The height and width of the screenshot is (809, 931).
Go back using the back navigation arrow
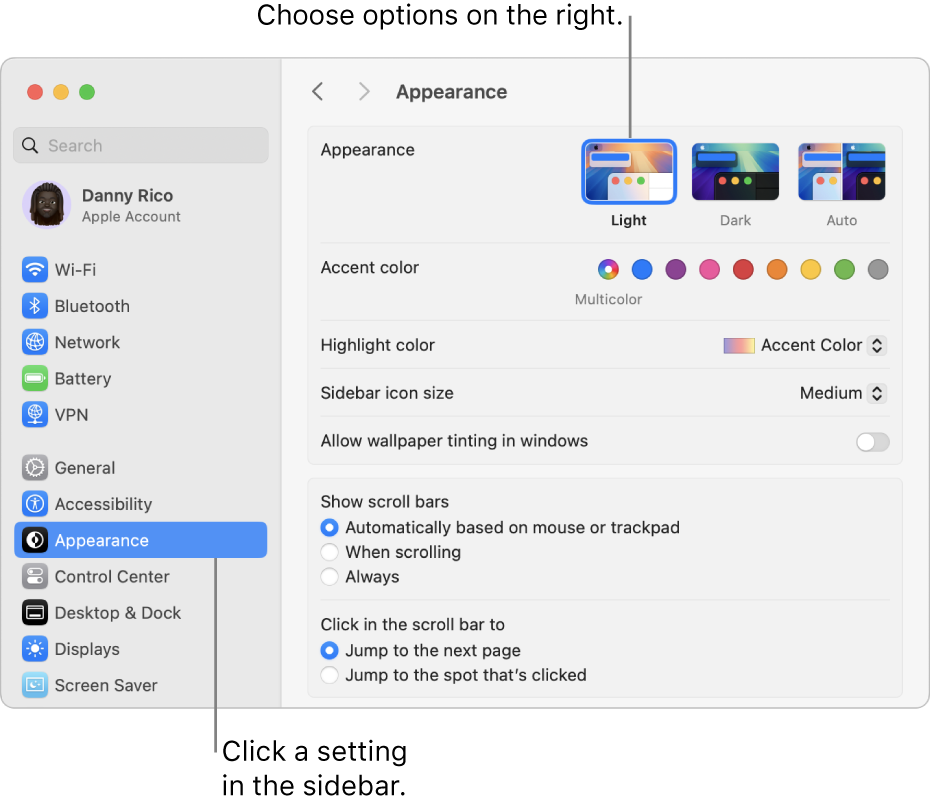pyautogui.click(x=317, y=91)
